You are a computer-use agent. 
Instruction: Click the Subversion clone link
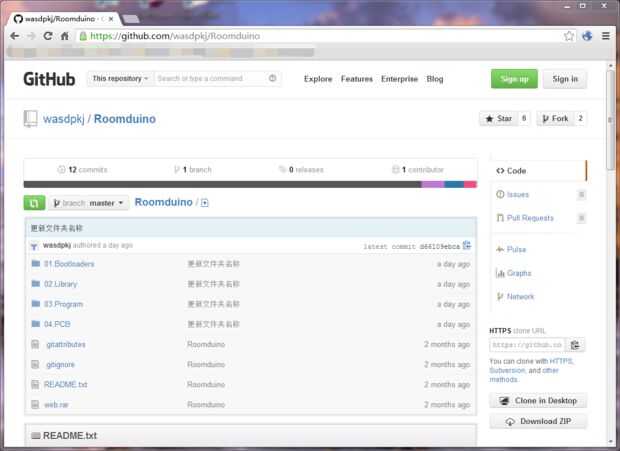(507, 370)
